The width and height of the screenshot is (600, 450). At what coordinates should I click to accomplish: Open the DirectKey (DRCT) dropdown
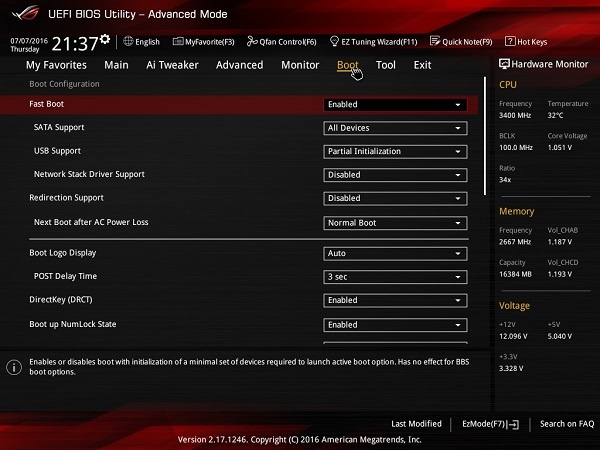[x=395, y=300]
